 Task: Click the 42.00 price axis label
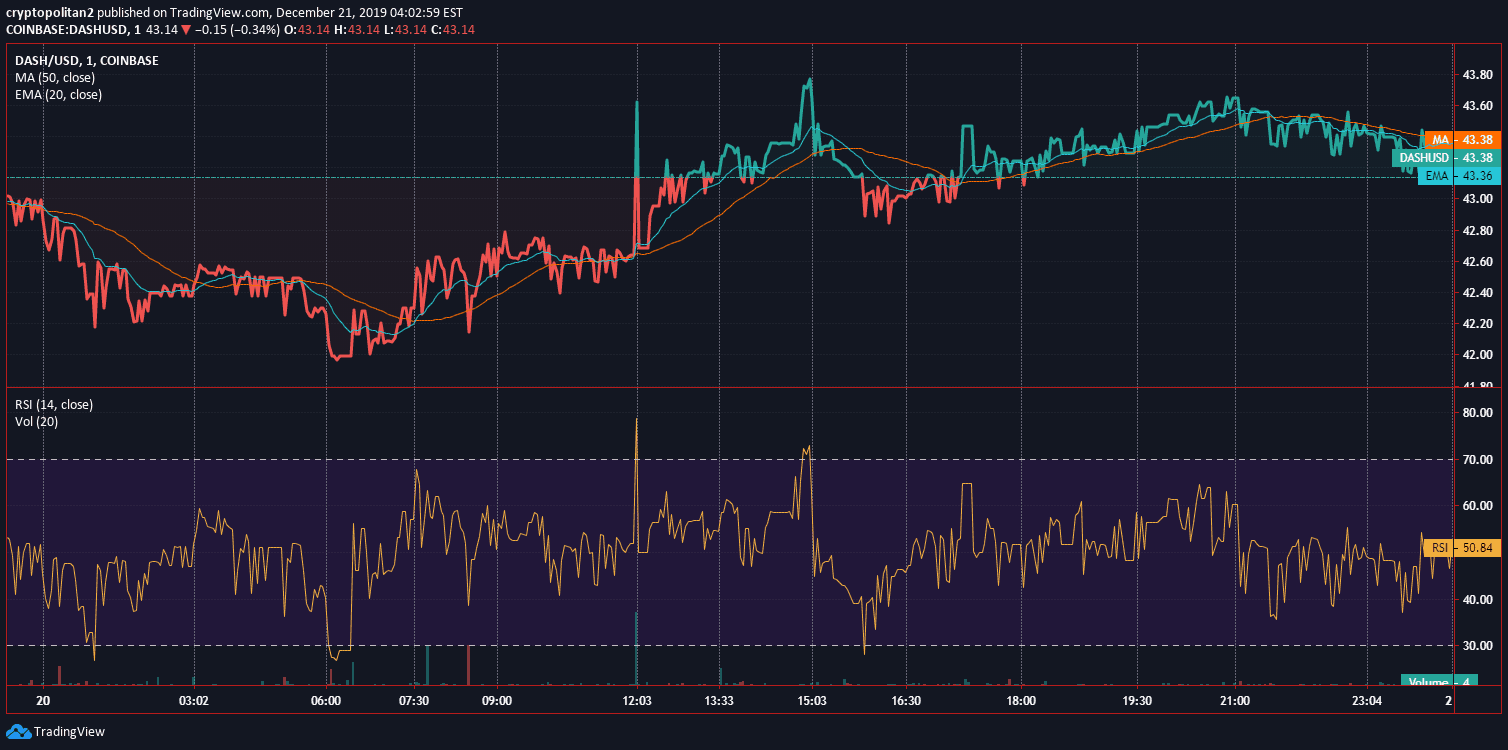pos(1478,355)
